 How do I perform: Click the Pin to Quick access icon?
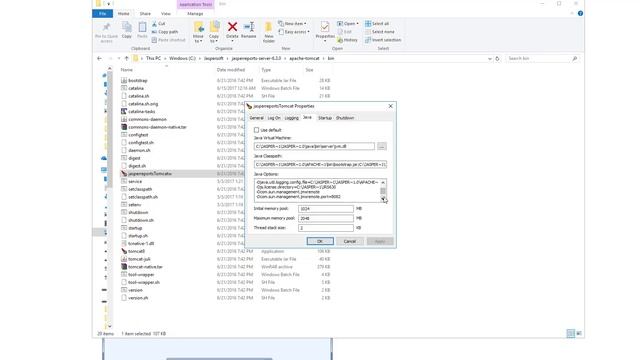[106, 28]
